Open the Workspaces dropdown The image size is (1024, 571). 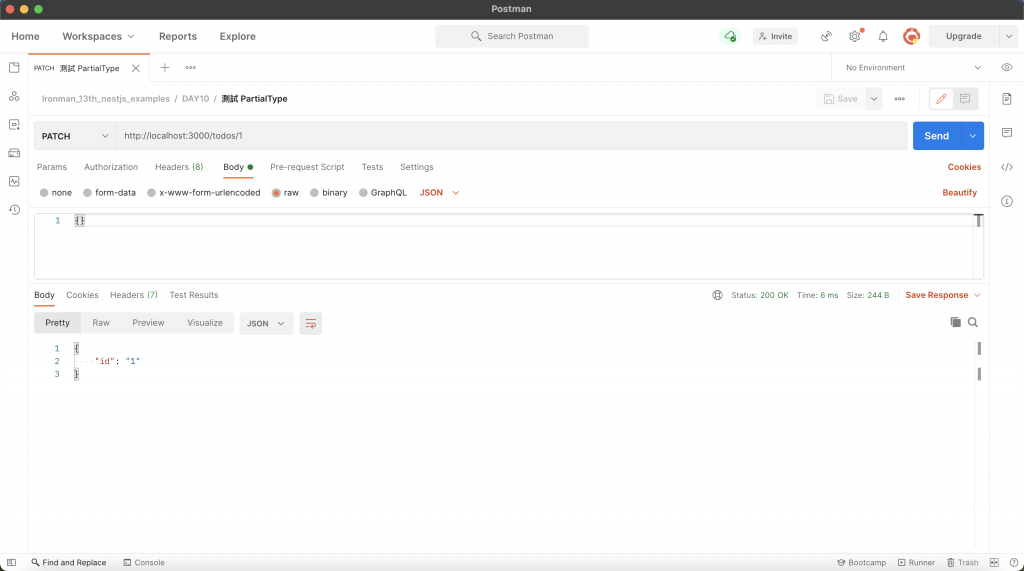pyautogui.click(x=98, y=37)
